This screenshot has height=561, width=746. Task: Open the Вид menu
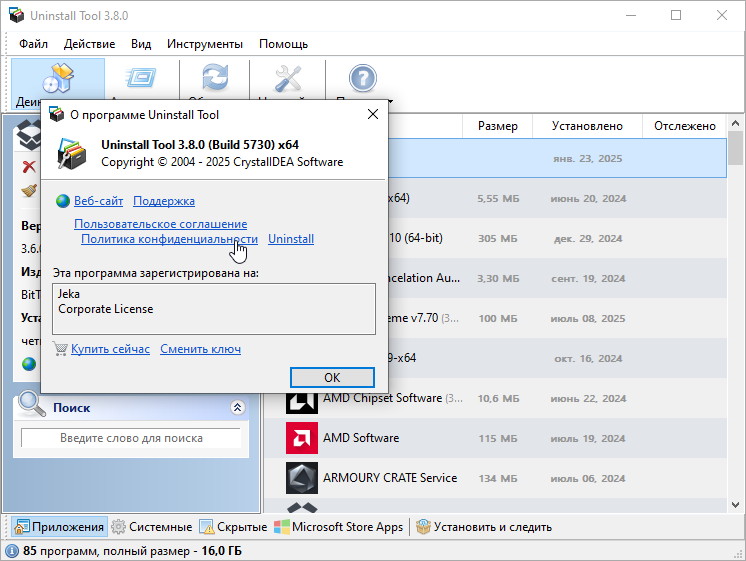[x=141, y=44]
